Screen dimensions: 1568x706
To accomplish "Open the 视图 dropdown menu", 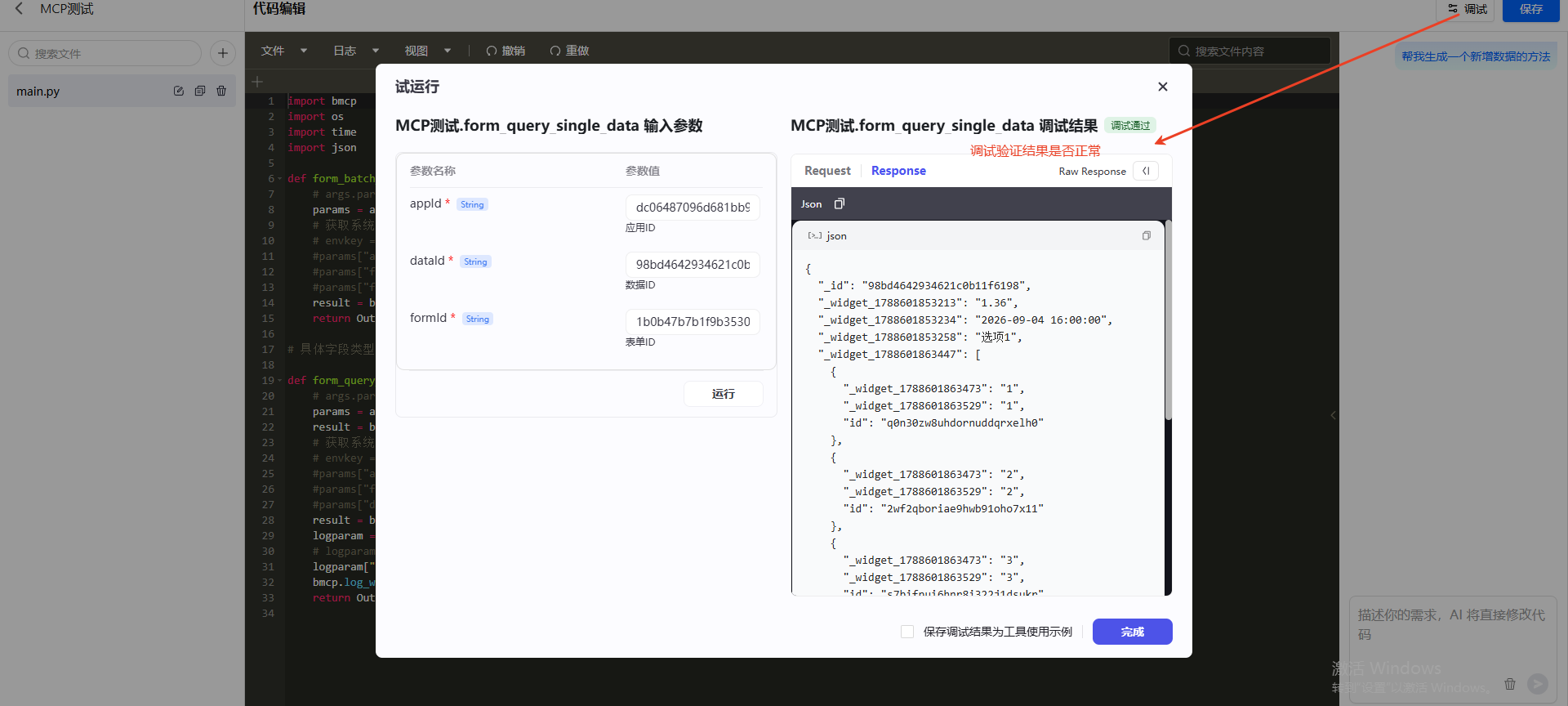I will [427, 51].
